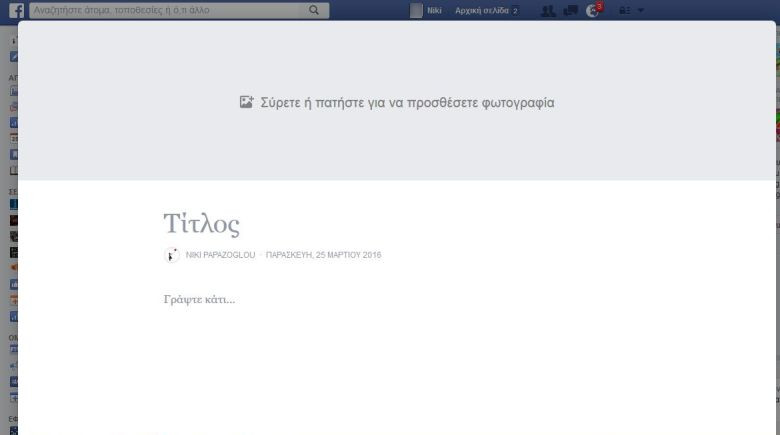Click the author avatar thumbnail
The height and width of the screenshot is (435, 780).
coord(172,255)
